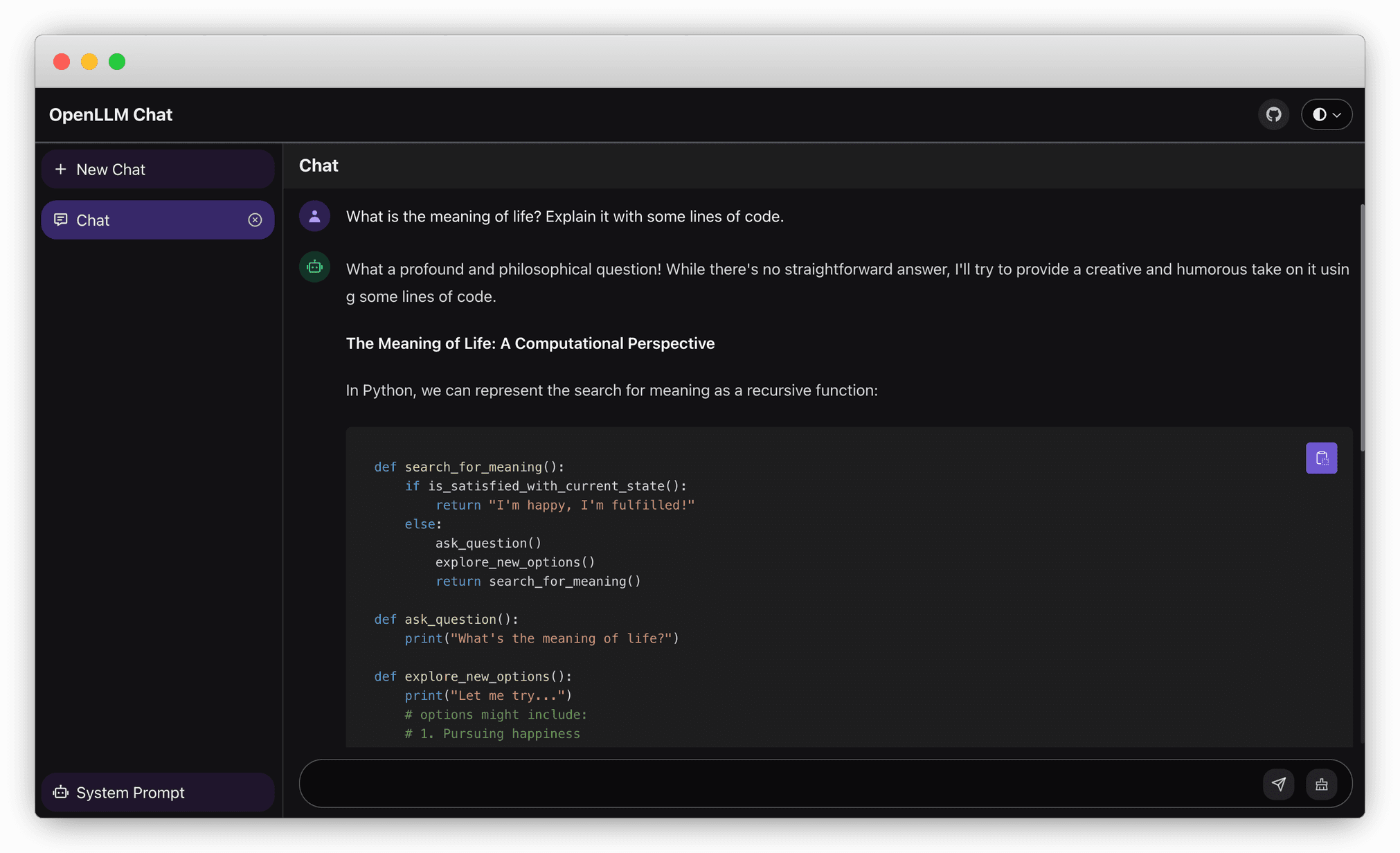
Task: Click System Prompt menu item
Action: (158, 792)
